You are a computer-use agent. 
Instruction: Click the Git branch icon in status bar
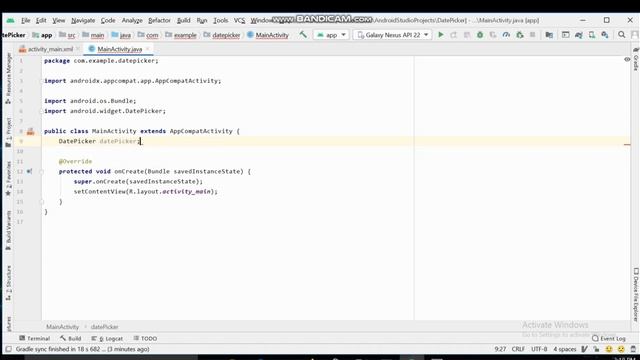(584, 349)
